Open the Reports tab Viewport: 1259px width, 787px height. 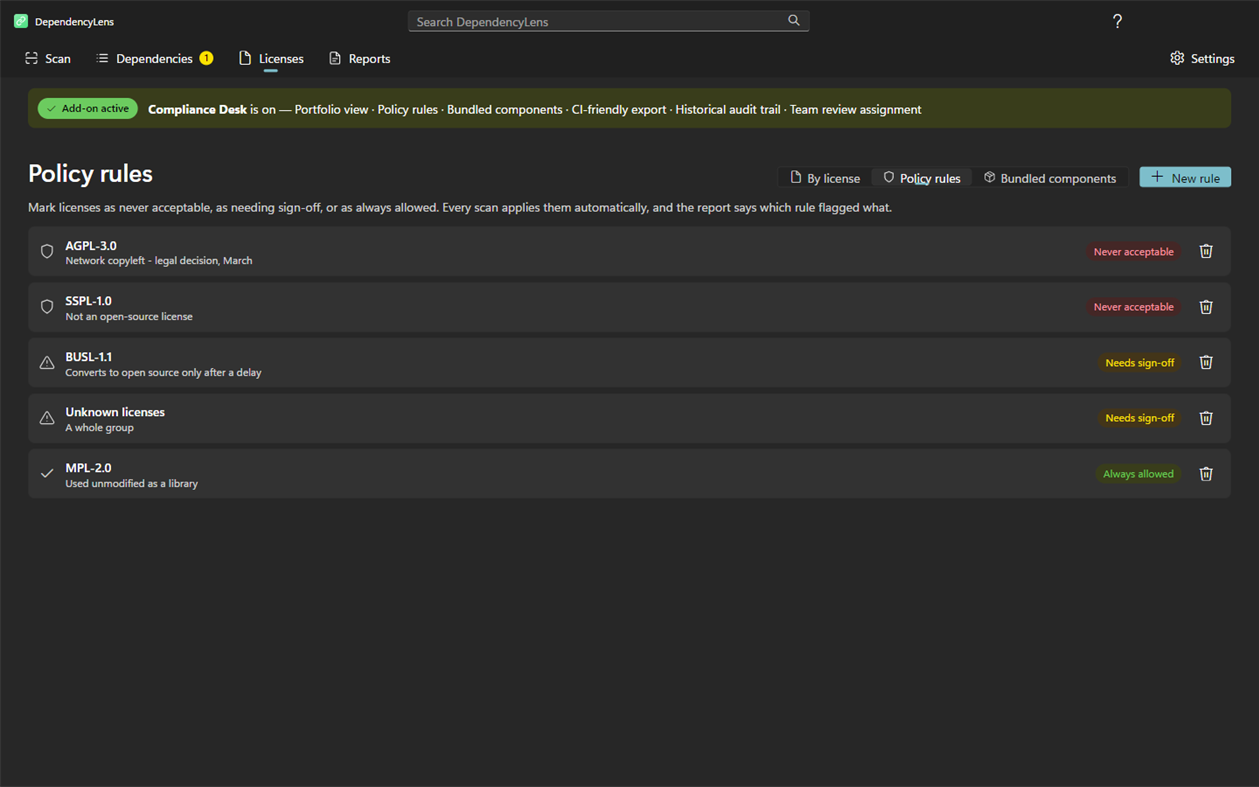point(360,58)
